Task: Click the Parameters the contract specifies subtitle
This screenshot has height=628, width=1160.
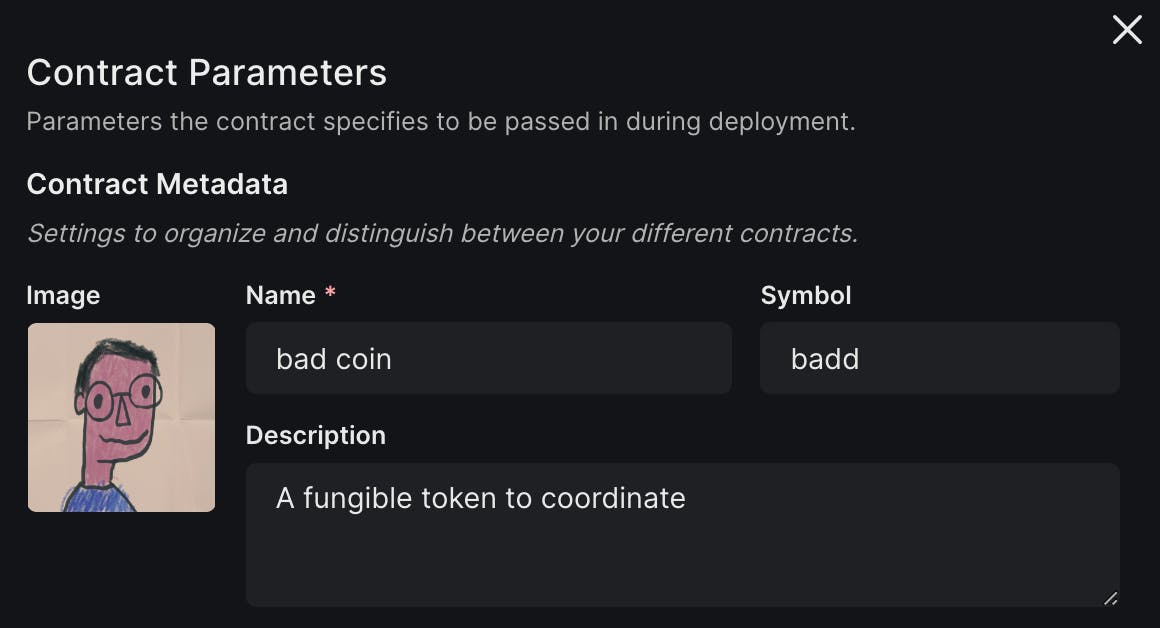Action: pyautogui.click(x=441, y=121)
